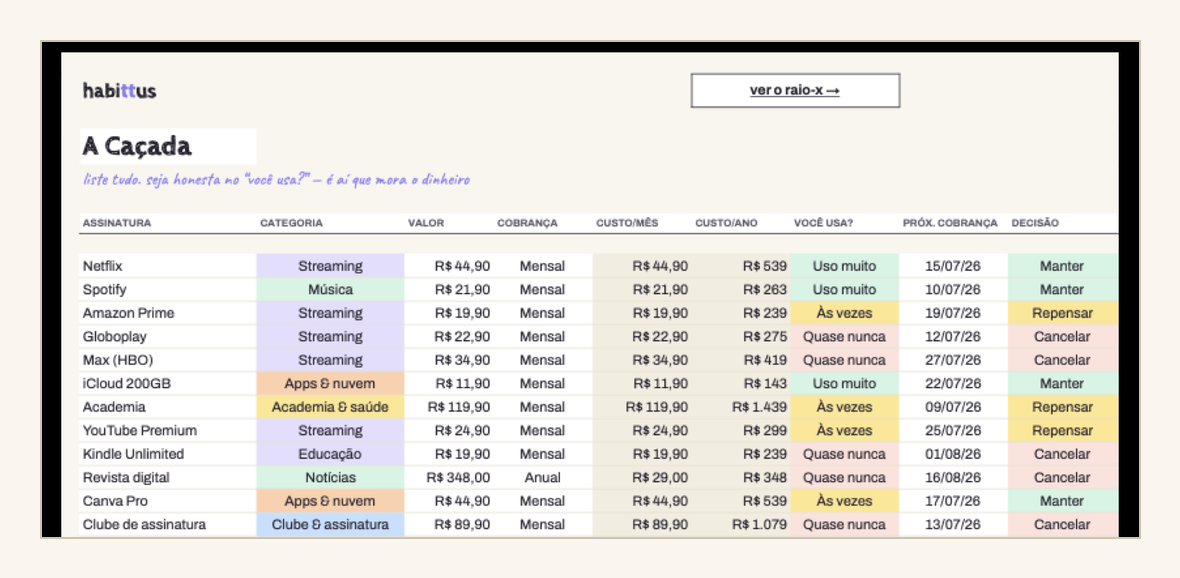The image size is (1180, 578).
Task: Click the VALOR column header
Action: (426, 223)
